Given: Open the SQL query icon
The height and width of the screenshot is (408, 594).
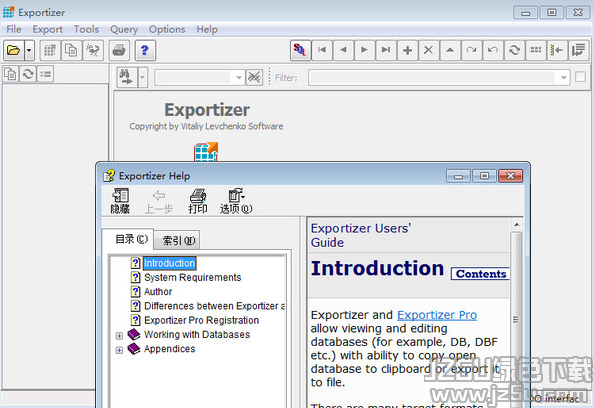Looking at the screenshot, I should [x=300, y=50].
